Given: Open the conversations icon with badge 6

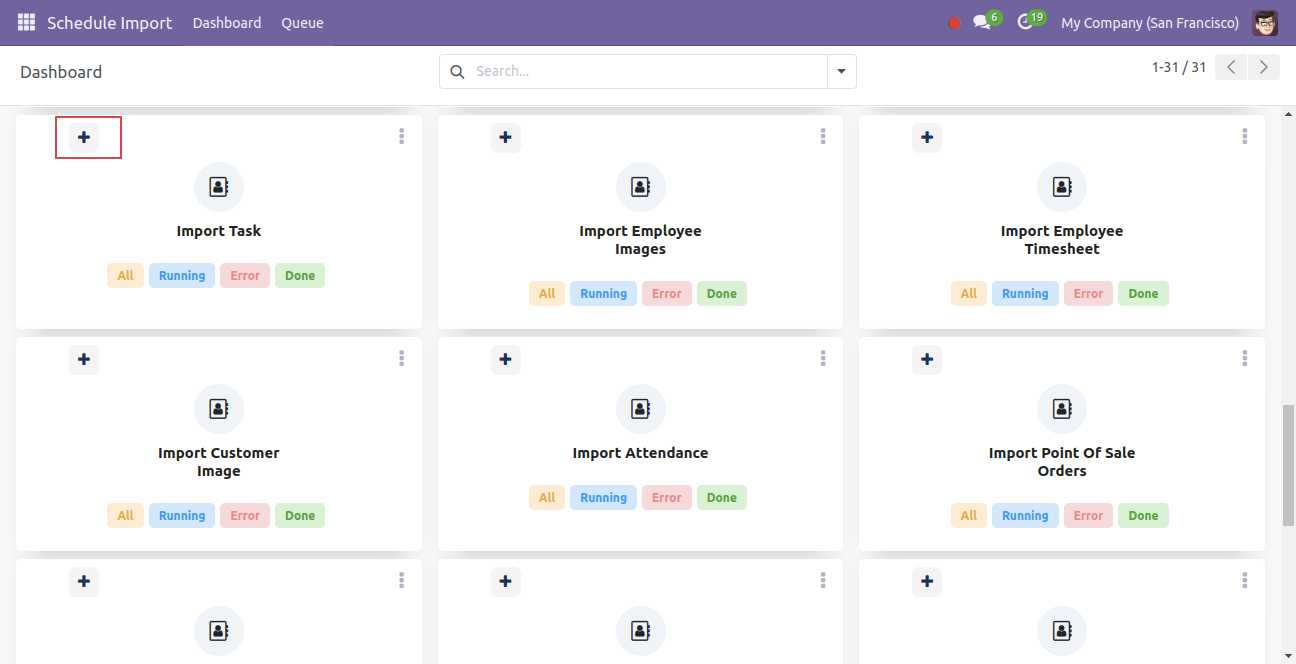Looking at the screenshot, I should (987, 21).
